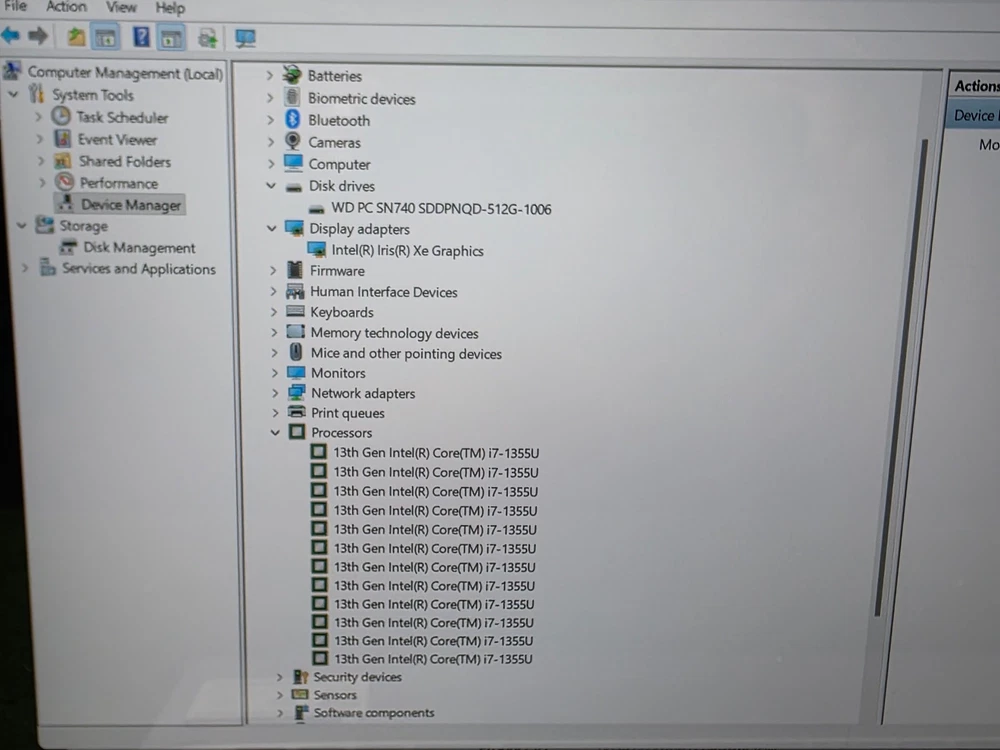The width and height of the screenshot is (1000, 750).
Task: Open the Action menu
Action: 66,7
